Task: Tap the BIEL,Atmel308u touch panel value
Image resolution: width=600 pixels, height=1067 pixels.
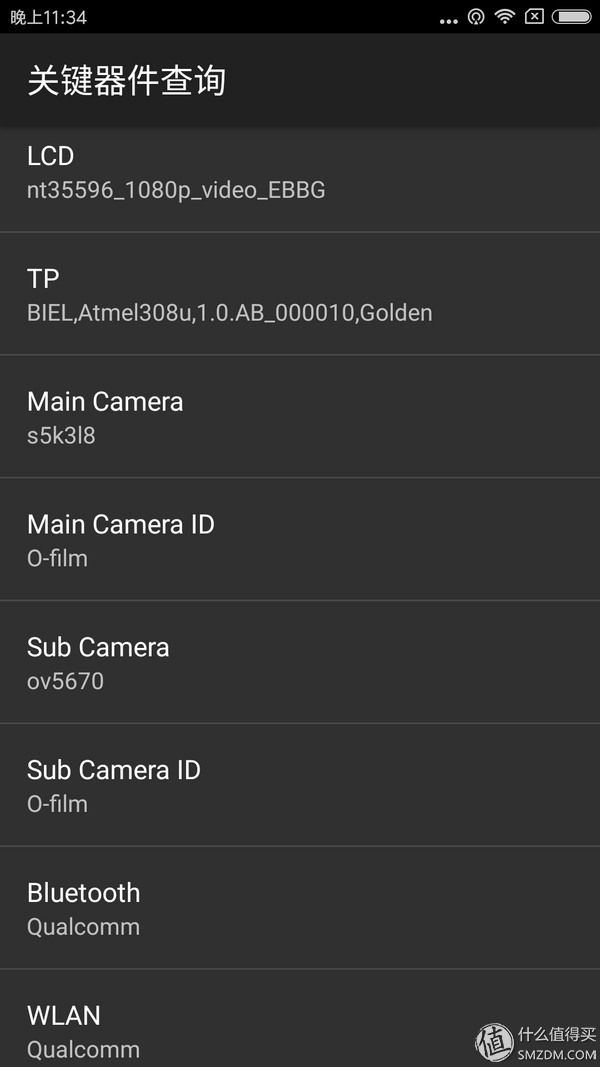Action: (229, 313)
